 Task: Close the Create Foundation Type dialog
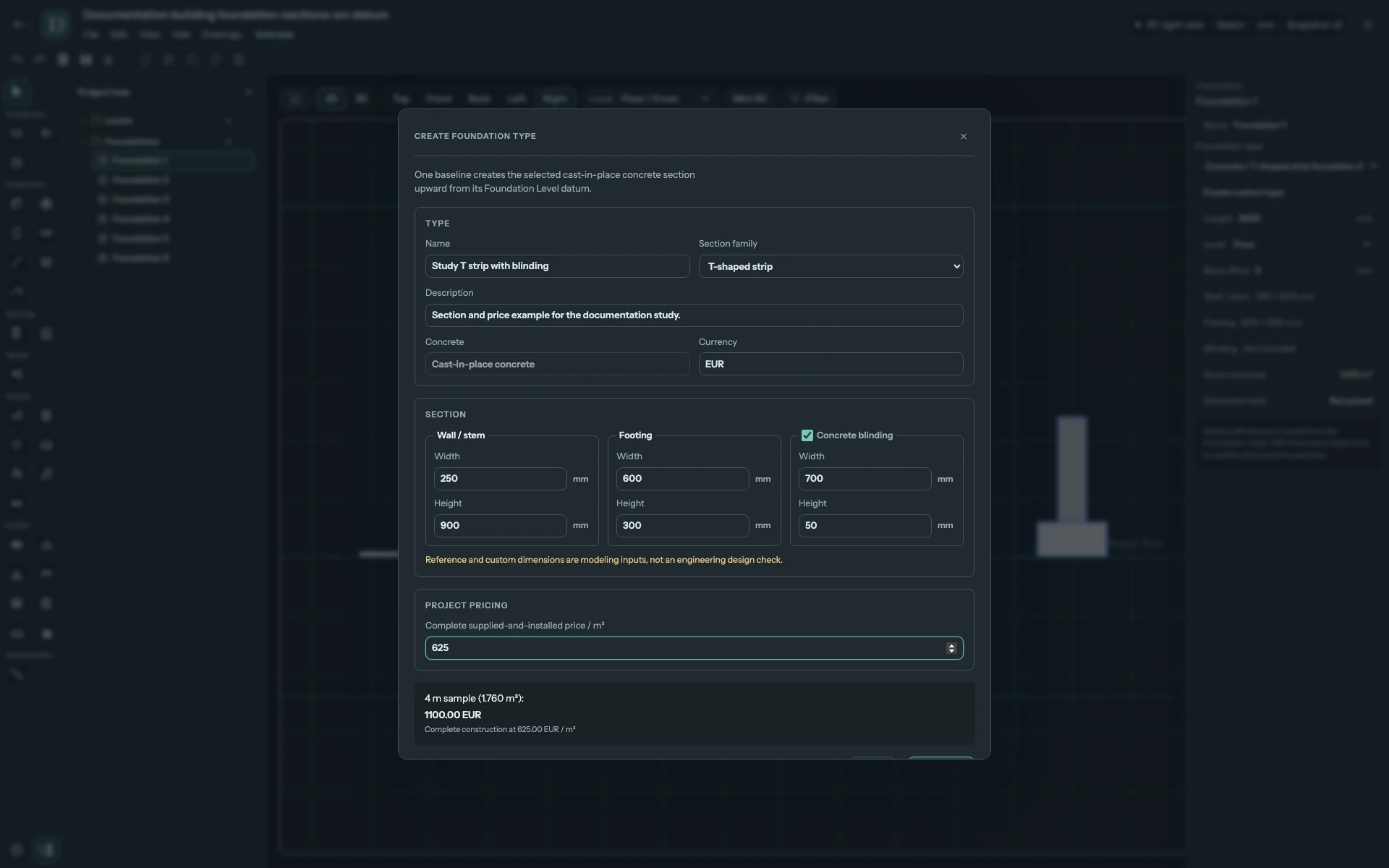(963, 137)
